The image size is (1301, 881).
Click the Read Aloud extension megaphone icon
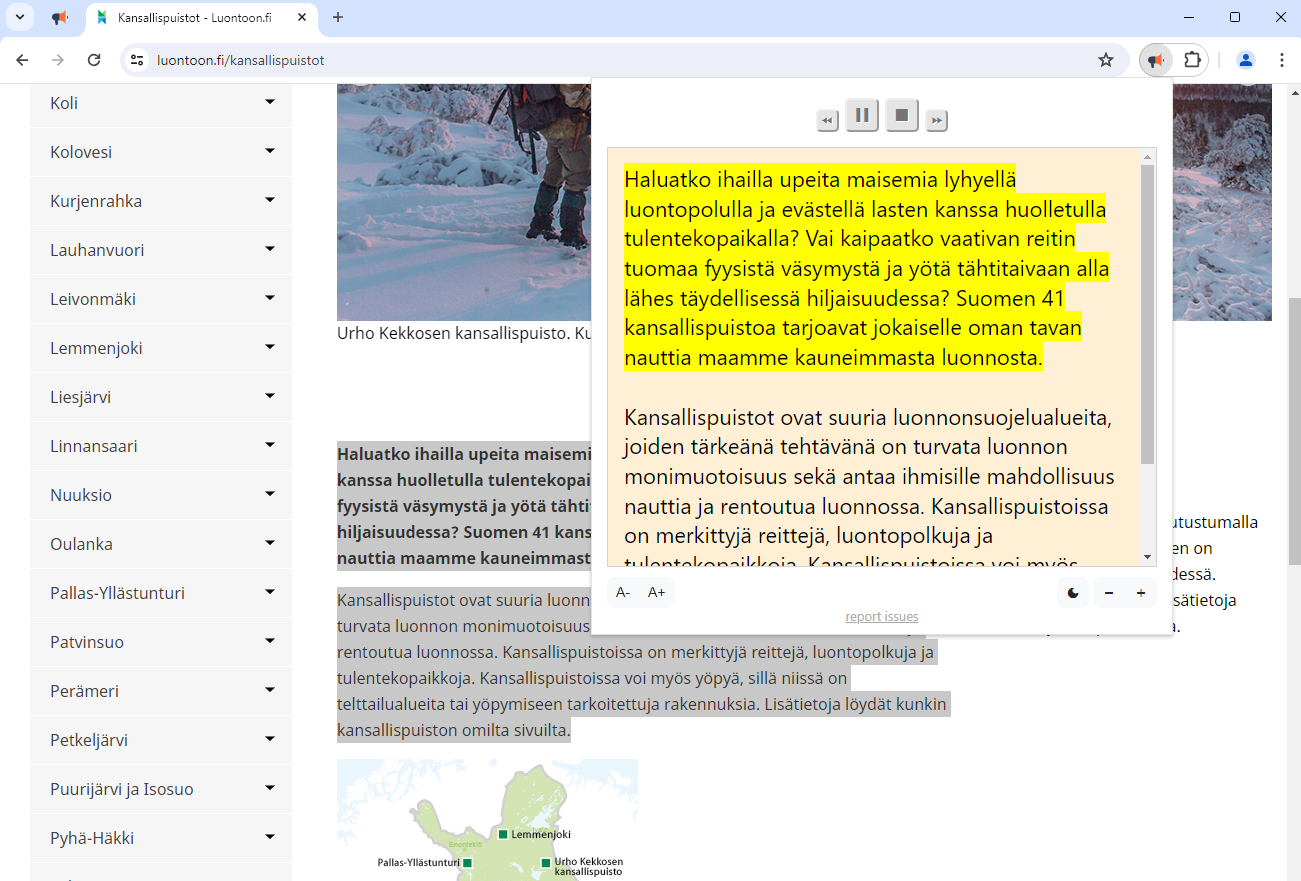click(1155, 60)
